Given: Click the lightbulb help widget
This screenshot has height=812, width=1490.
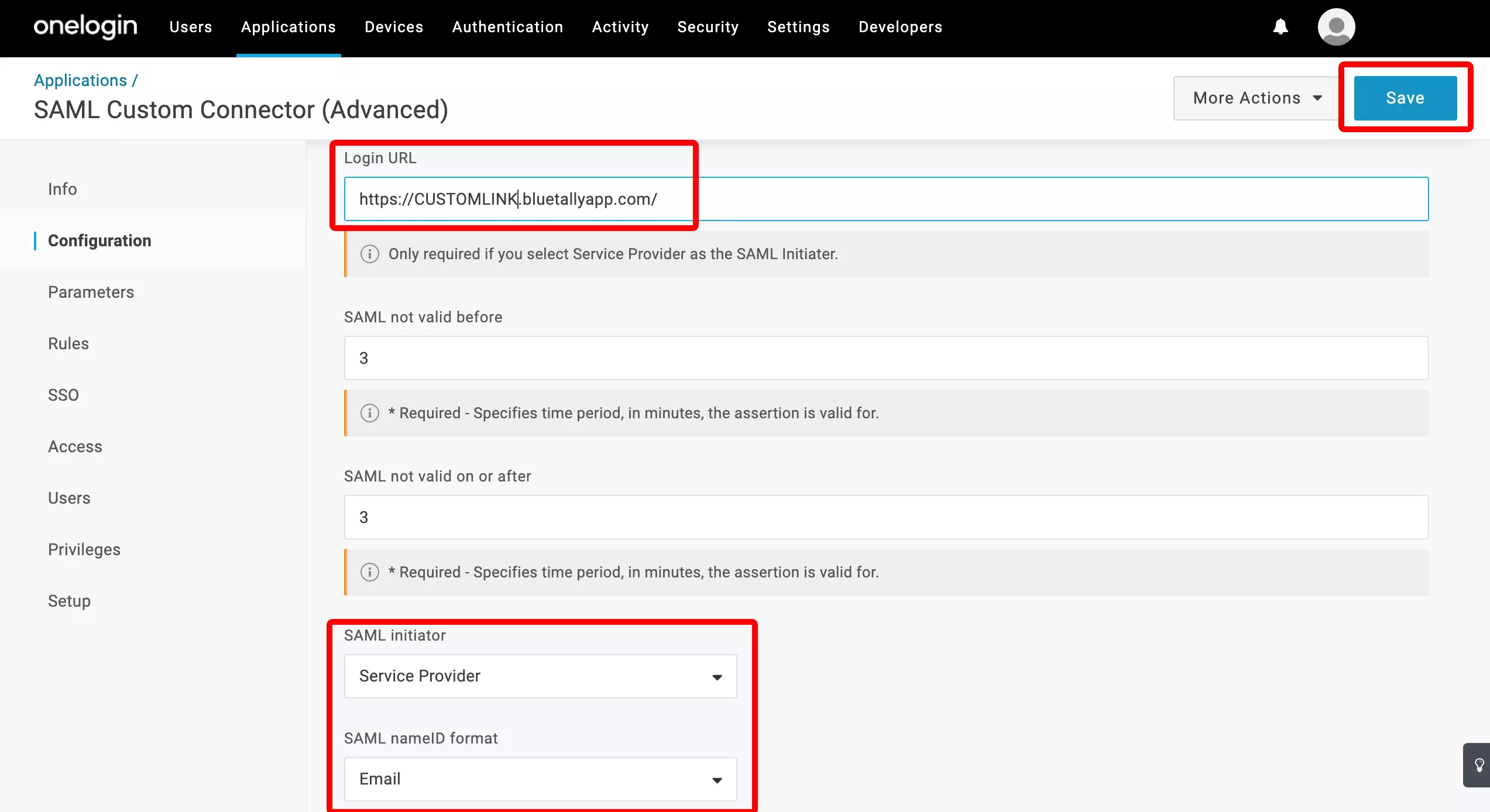Looking at the screenshot, I should (x=1478, y=765).
